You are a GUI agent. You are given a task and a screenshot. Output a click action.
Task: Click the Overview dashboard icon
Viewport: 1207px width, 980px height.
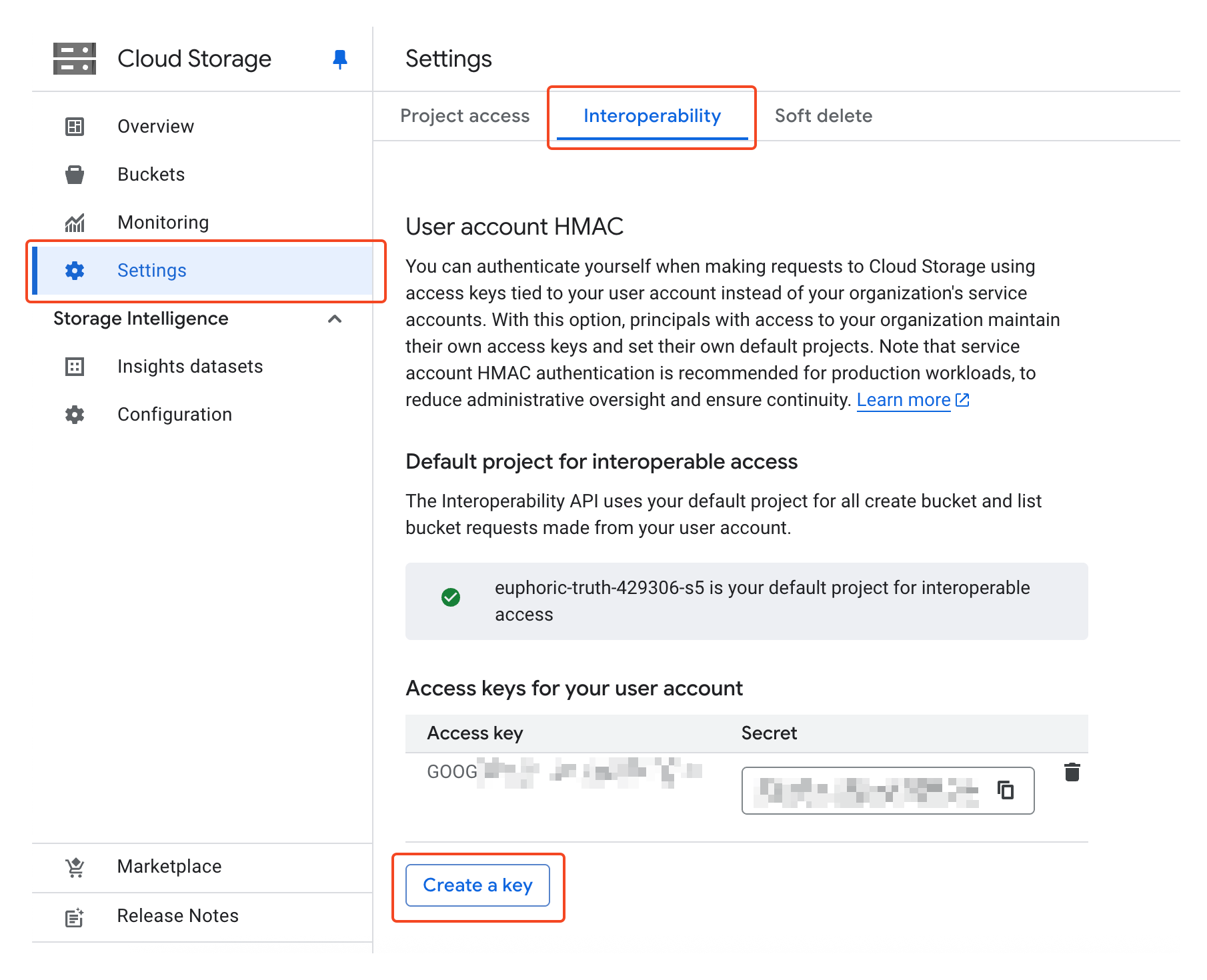(75, 127)
